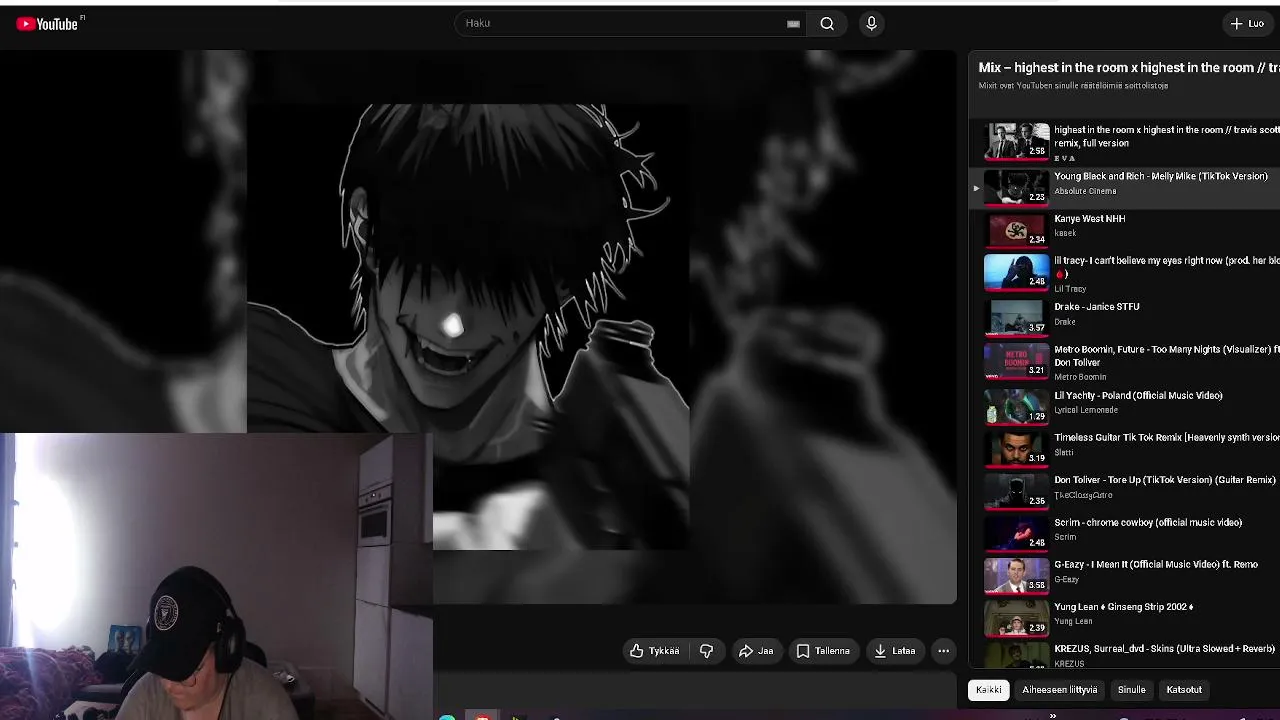The width and height of the screenshot is (1280, 720).
Task: Start voice search with the microphone
Action: (871, 24)
